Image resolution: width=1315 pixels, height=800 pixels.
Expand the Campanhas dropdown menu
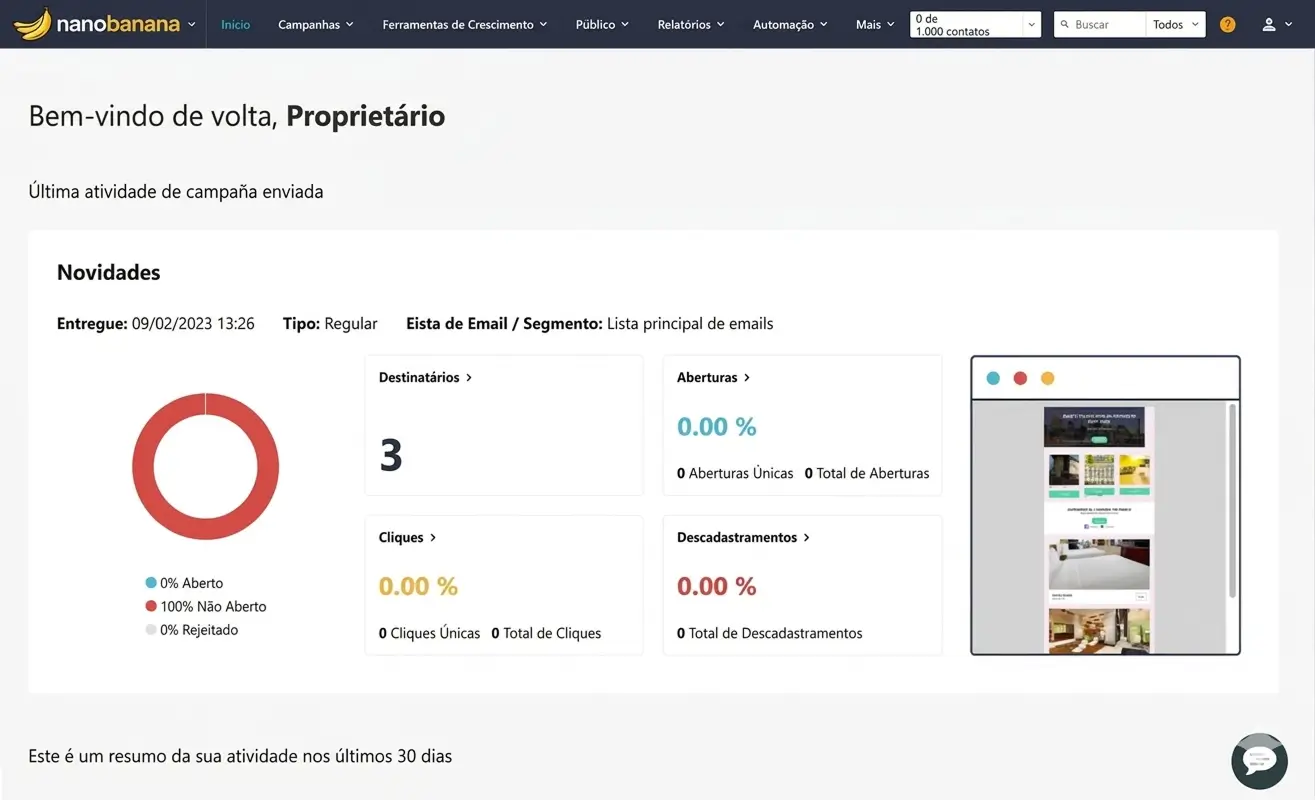(316, 24)
